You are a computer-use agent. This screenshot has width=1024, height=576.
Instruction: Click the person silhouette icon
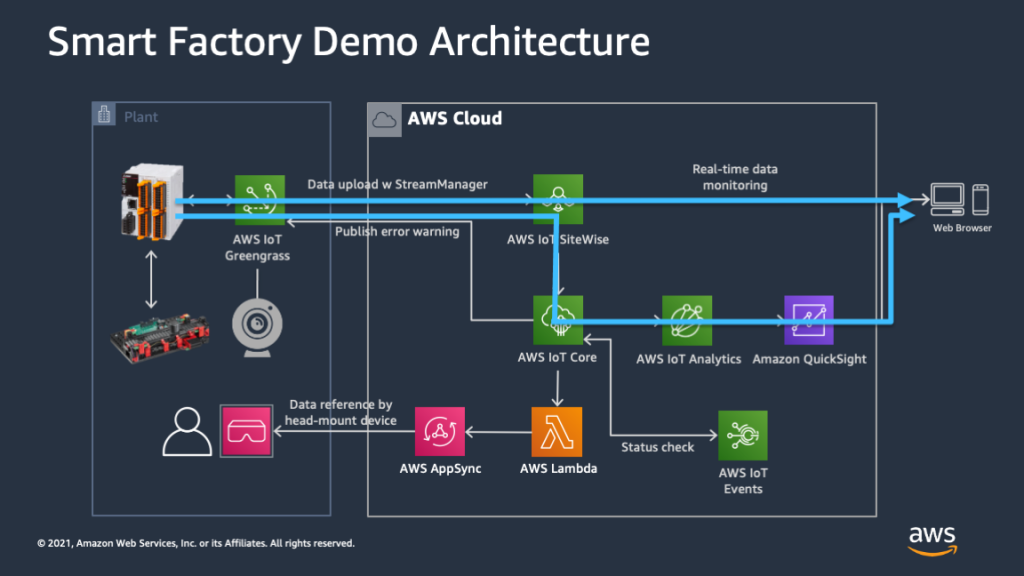[x=188, y=430]
